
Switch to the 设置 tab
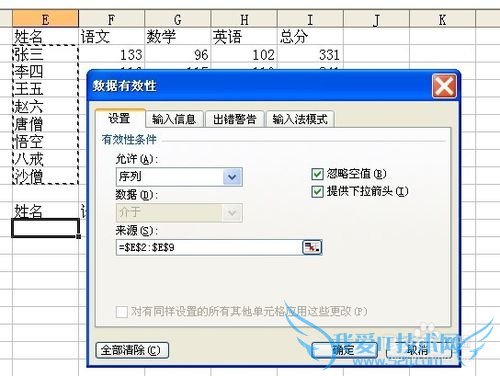click(x=119, y=118)
